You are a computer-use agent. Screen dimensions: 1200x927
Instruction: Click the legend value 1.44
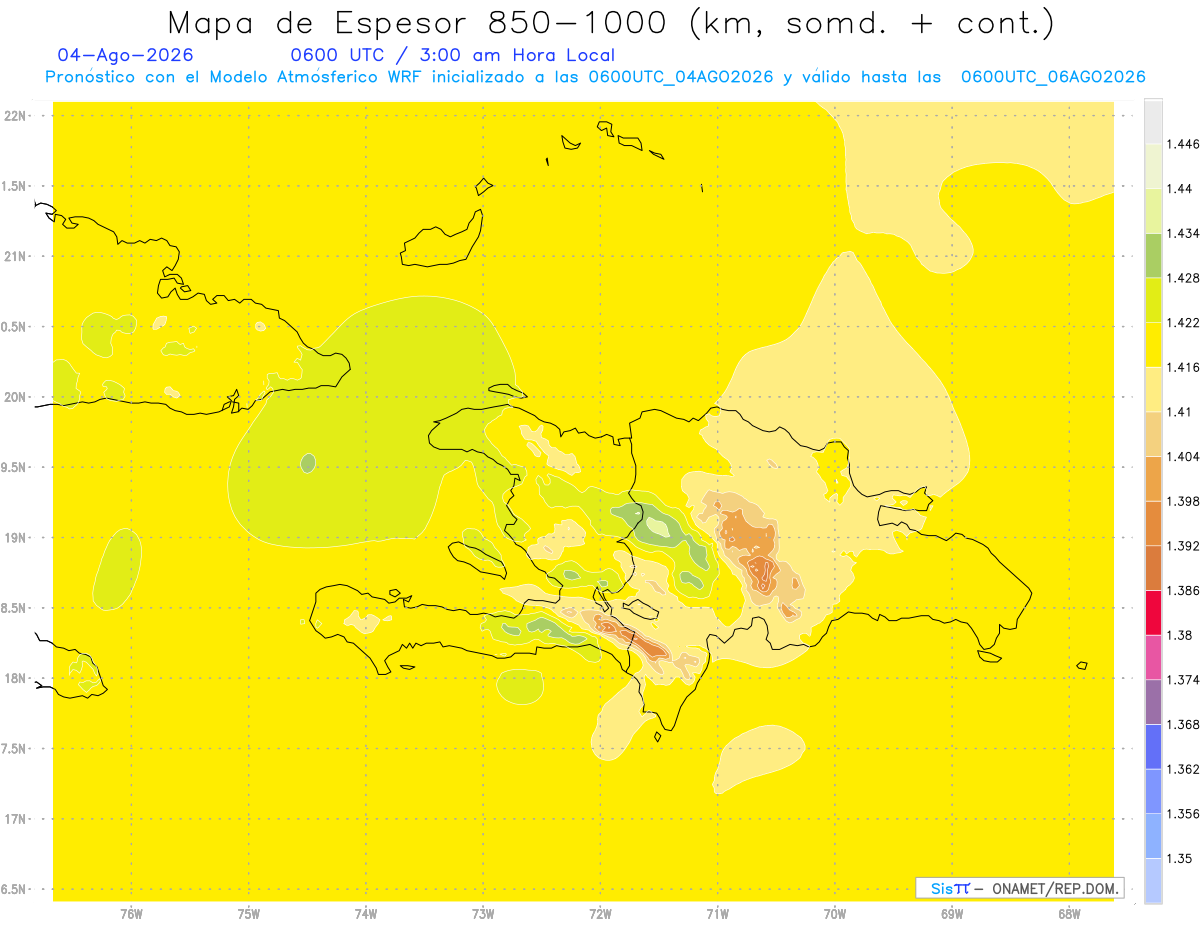(x=1179, y=189)
